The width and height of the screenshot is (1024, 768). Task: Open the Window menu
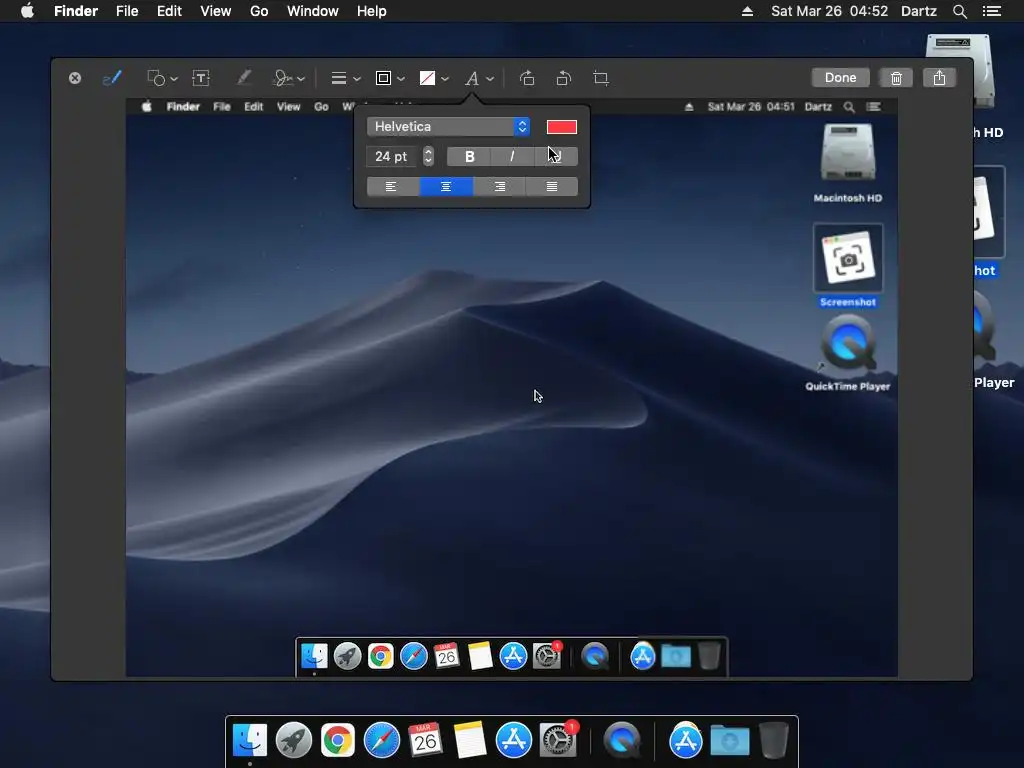click(x=313, y=11)
